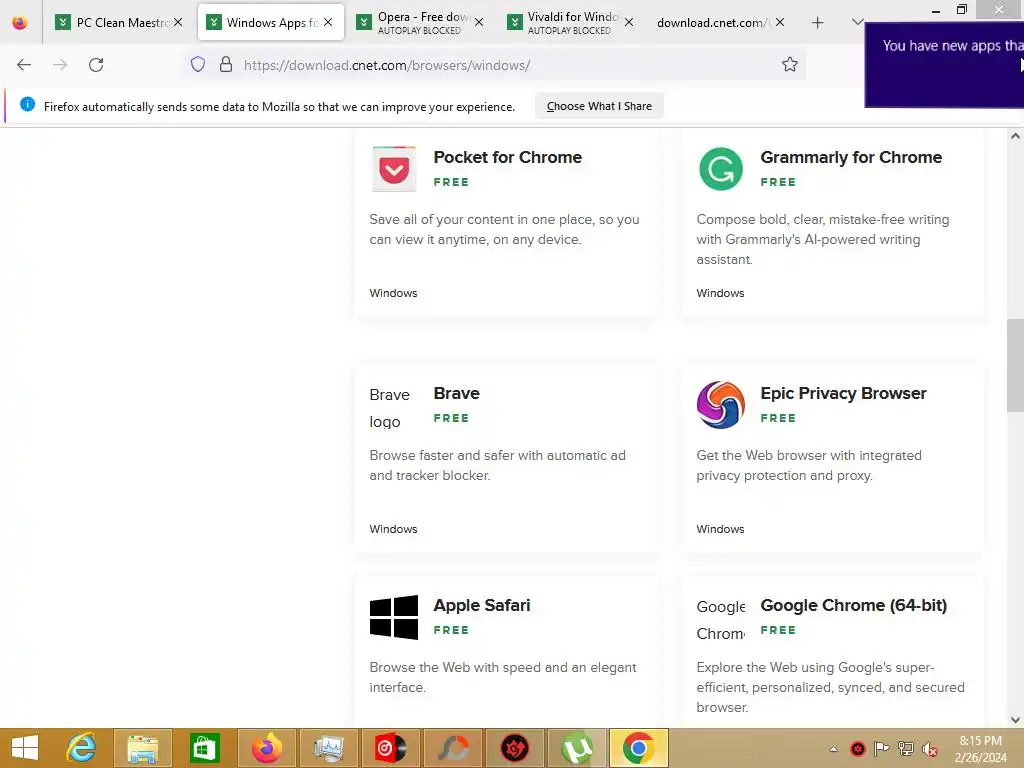Viewport: 1024px width, 768px height.
Task: Click the page scroll up arrow
Action: click(x=1015, y=136)
